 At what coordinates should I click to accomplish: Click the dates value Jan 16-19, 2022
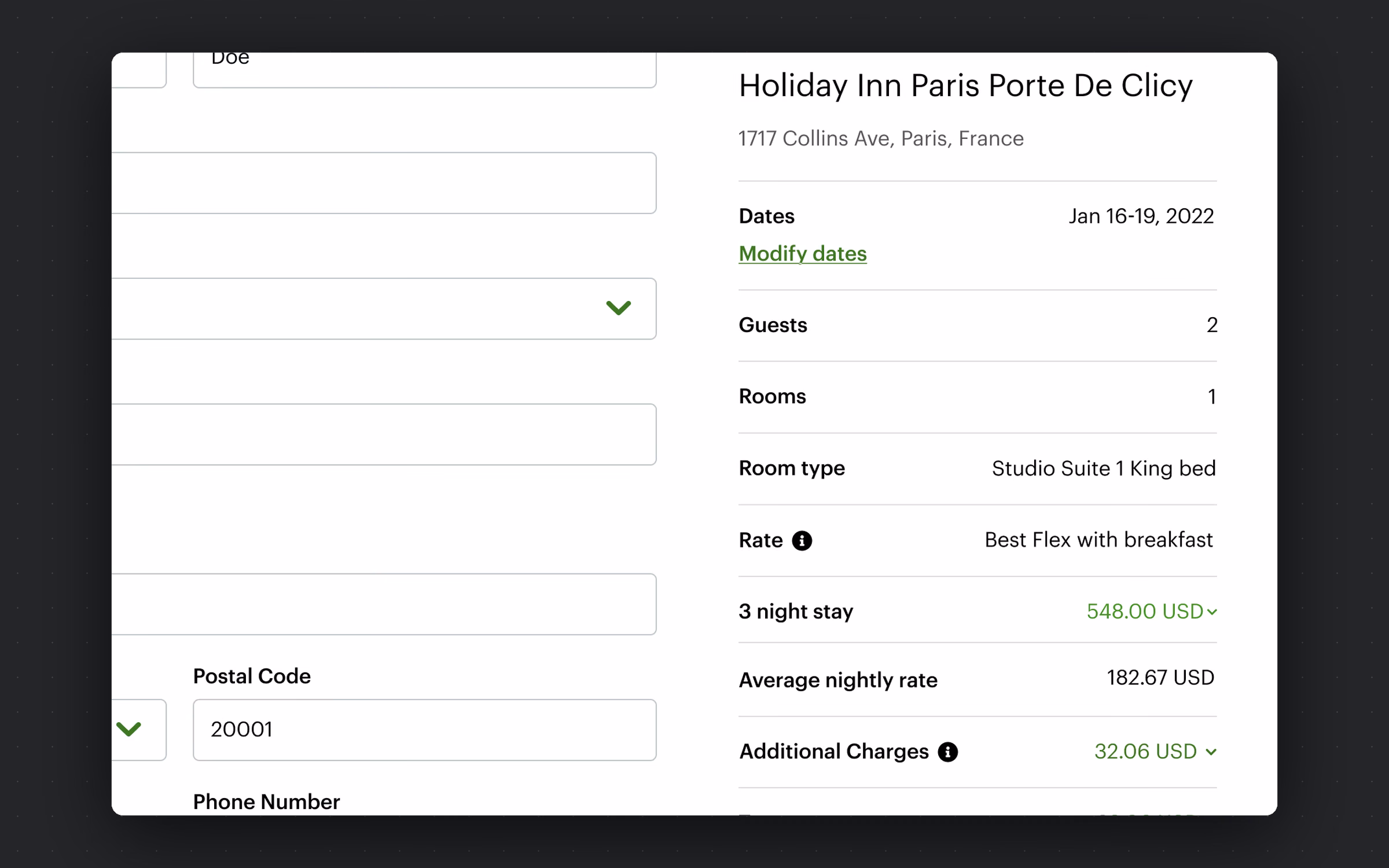coord(1141,216)
